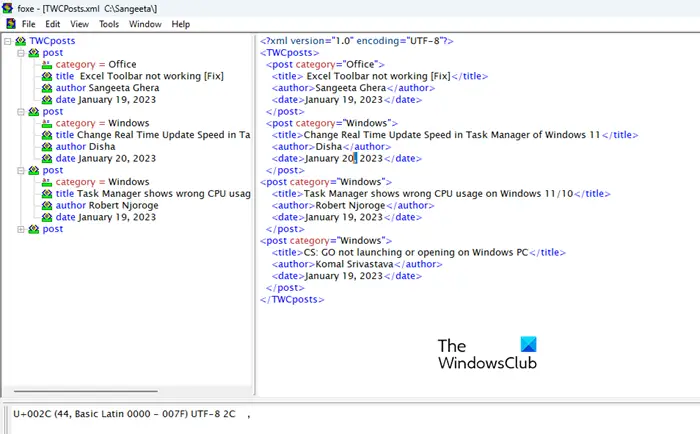This screenshot has height=434, width=700.
Task: Click the closing </TWCposts> tag in editor
Action: 292,300
